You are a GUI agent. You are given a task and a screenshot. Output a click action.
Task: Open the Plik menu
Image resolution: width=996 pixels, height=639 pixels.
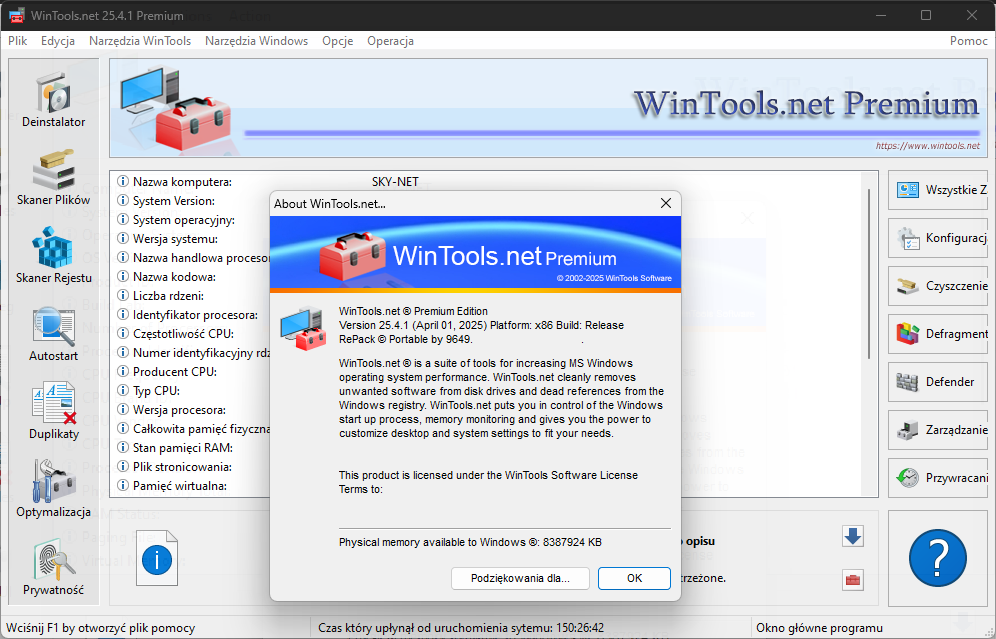(x=18, y=41)
